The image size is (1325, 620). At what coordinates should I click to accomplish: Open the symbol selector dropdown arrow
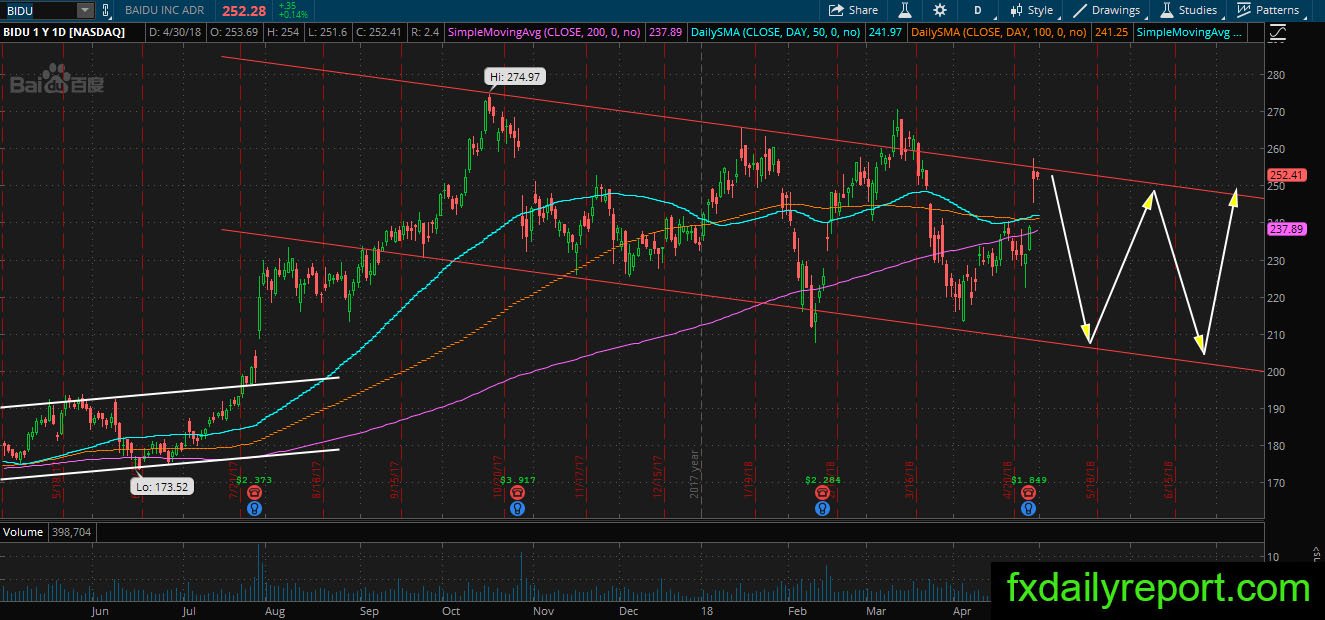point(85,10)
